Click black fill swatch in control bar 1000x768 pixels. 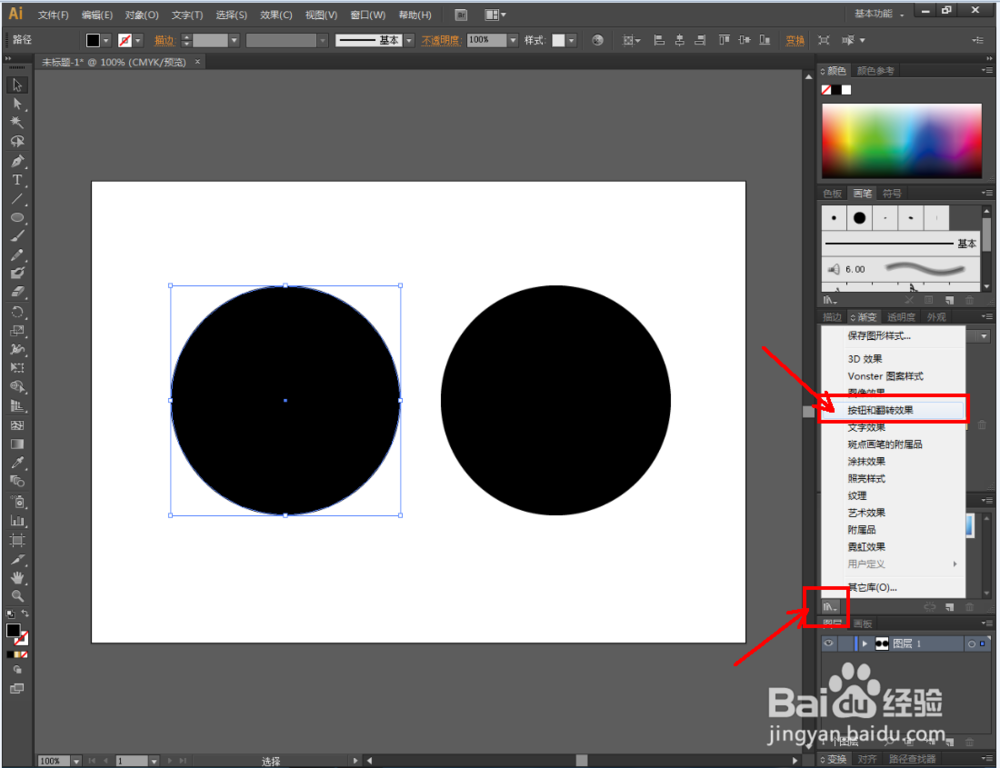pyautogui.click(x=93, y=40)
